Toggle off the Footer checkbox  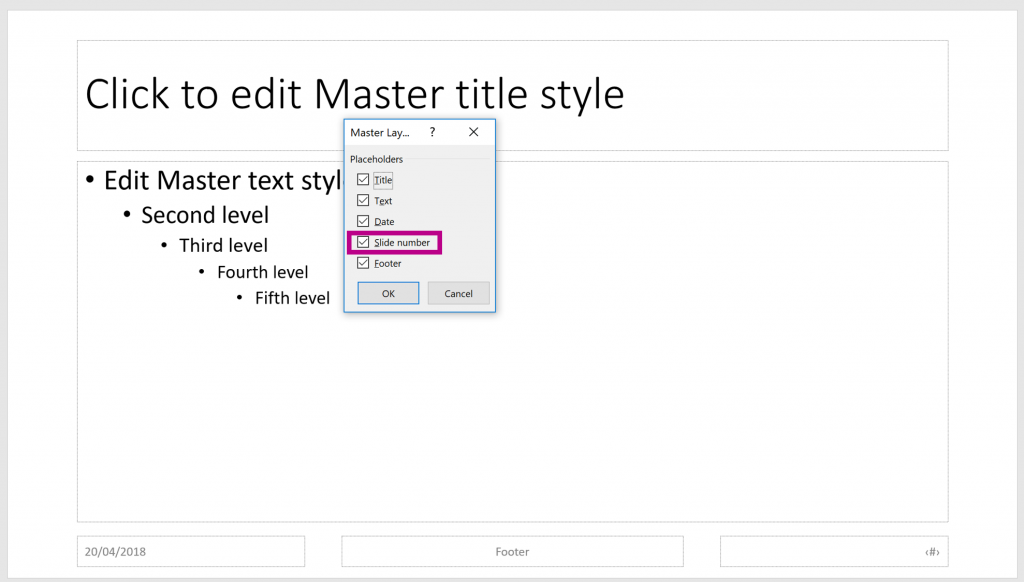363,263
